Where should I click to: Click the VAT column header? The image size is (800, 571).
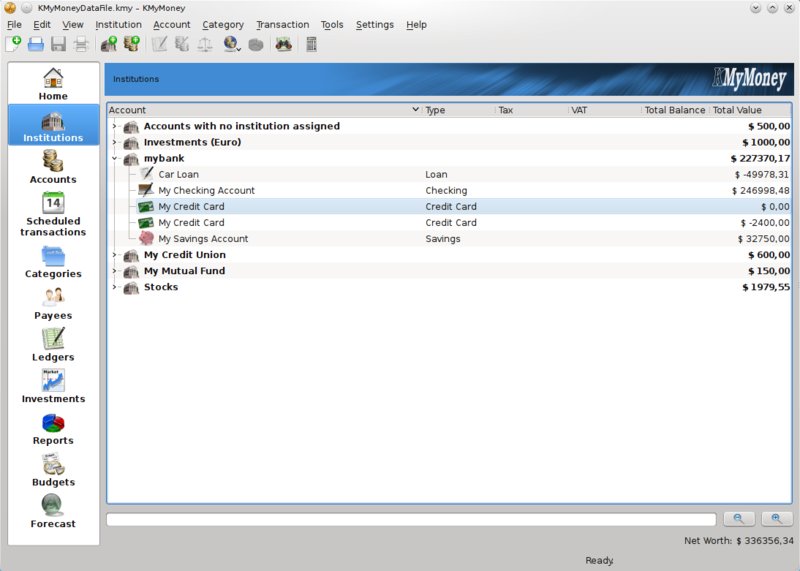click(x=604, y=110)
